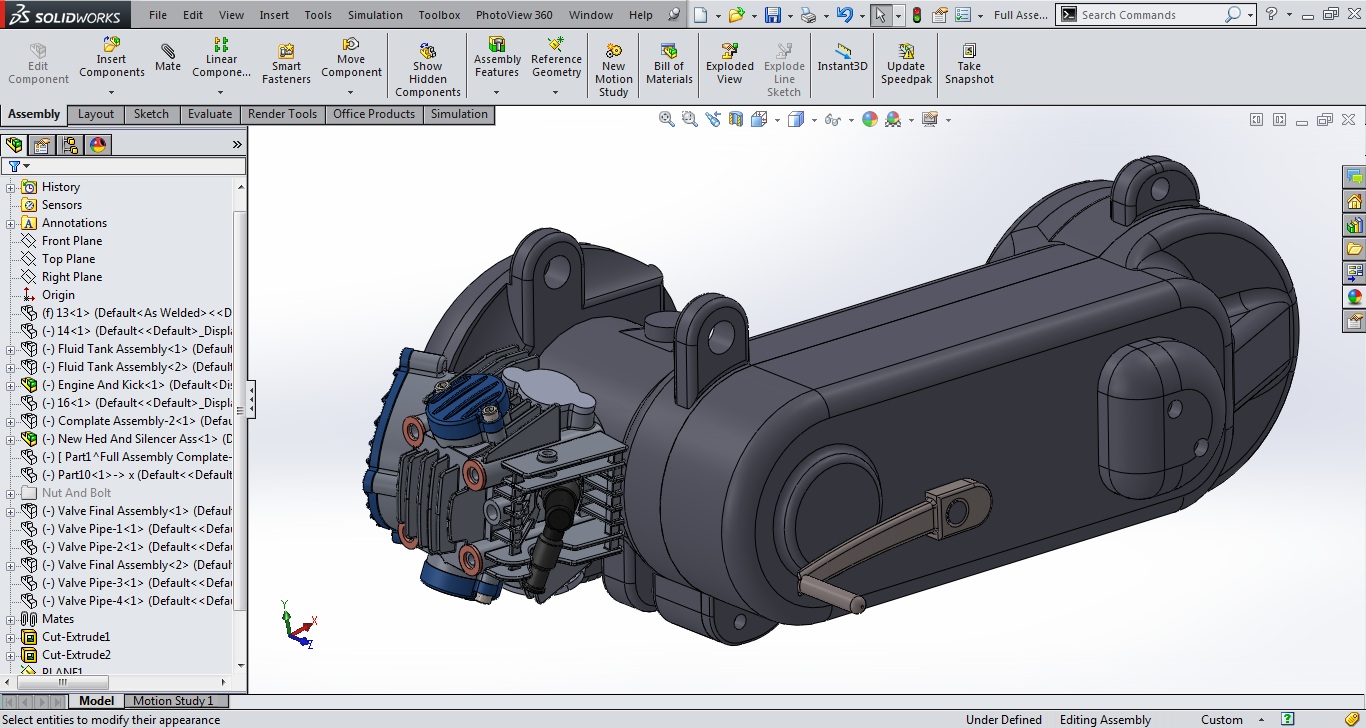Click the Apply Scene icon

(x=893, y=119)
